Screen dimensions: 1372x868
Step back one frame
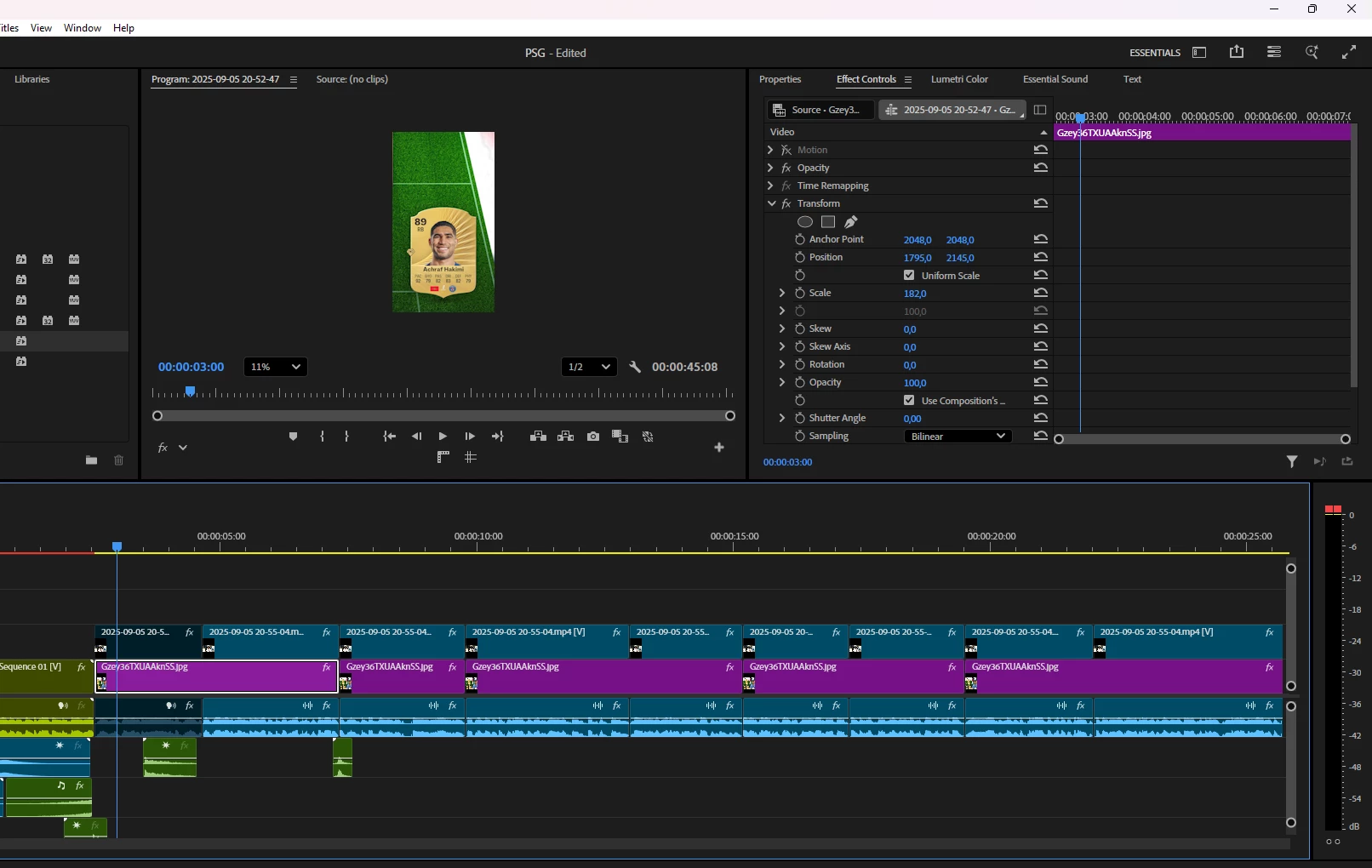[416, 437]
